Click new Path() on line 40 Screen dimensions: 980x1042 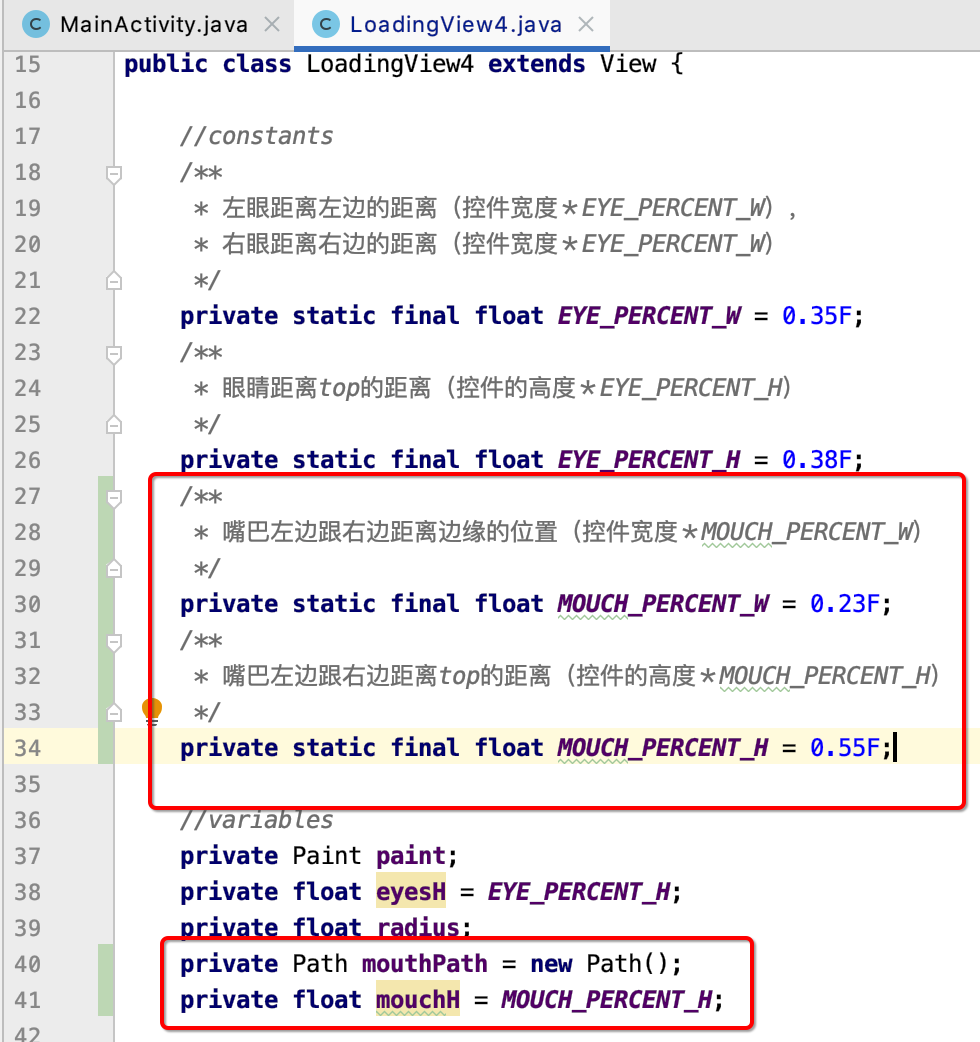[600, 964]
